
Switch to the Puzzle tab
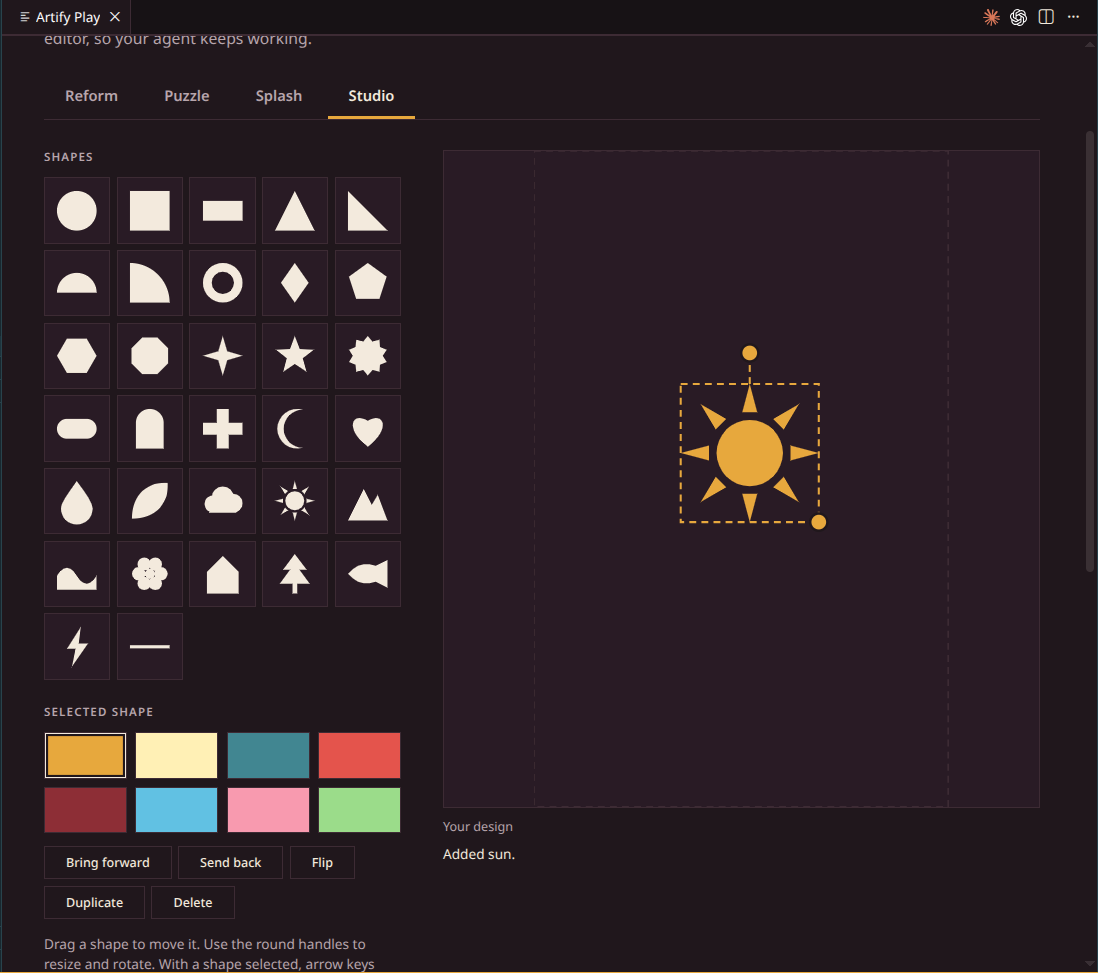point(187,96)
